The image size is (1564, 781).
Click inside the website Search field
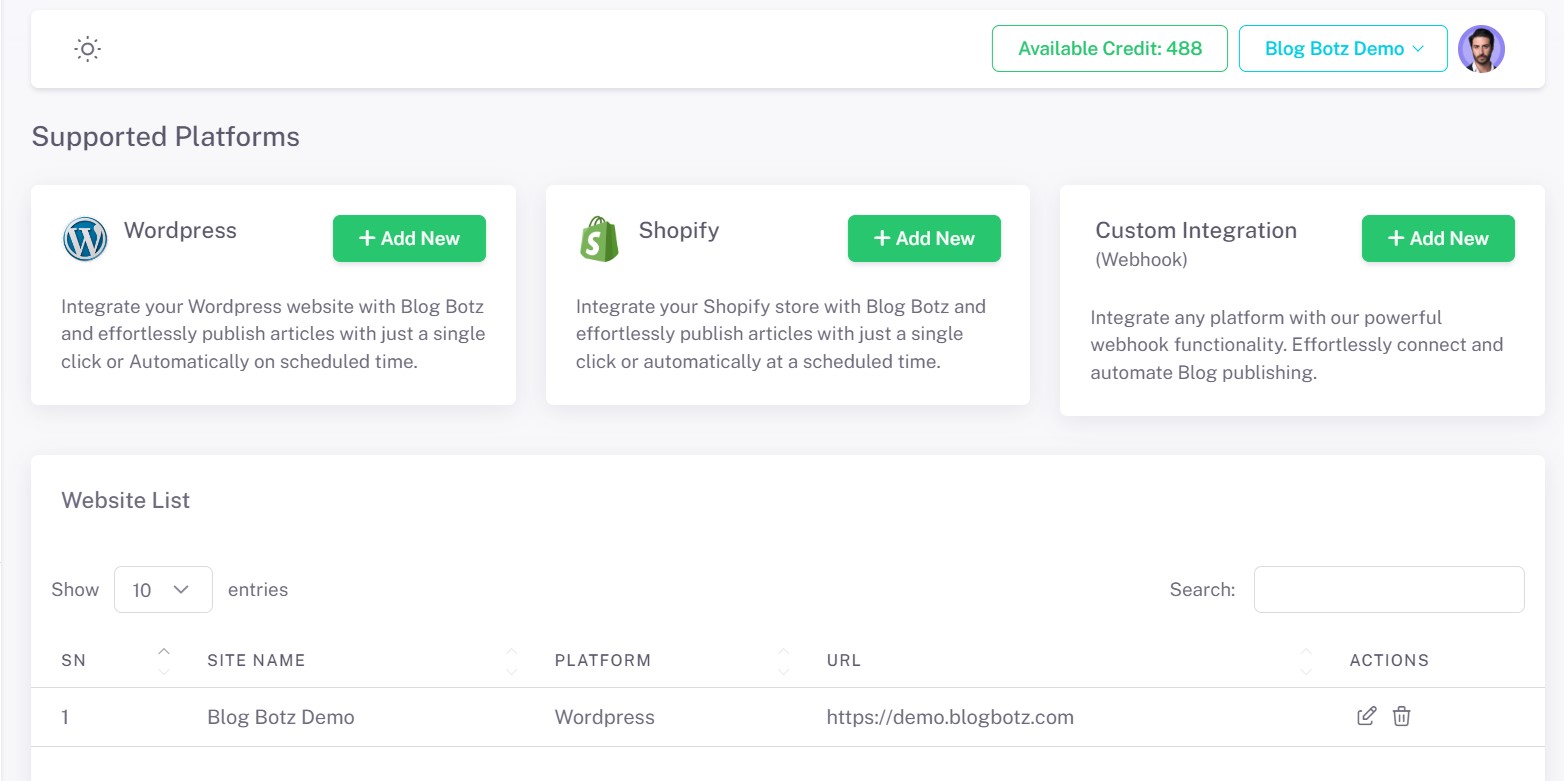click(1389, 590)
